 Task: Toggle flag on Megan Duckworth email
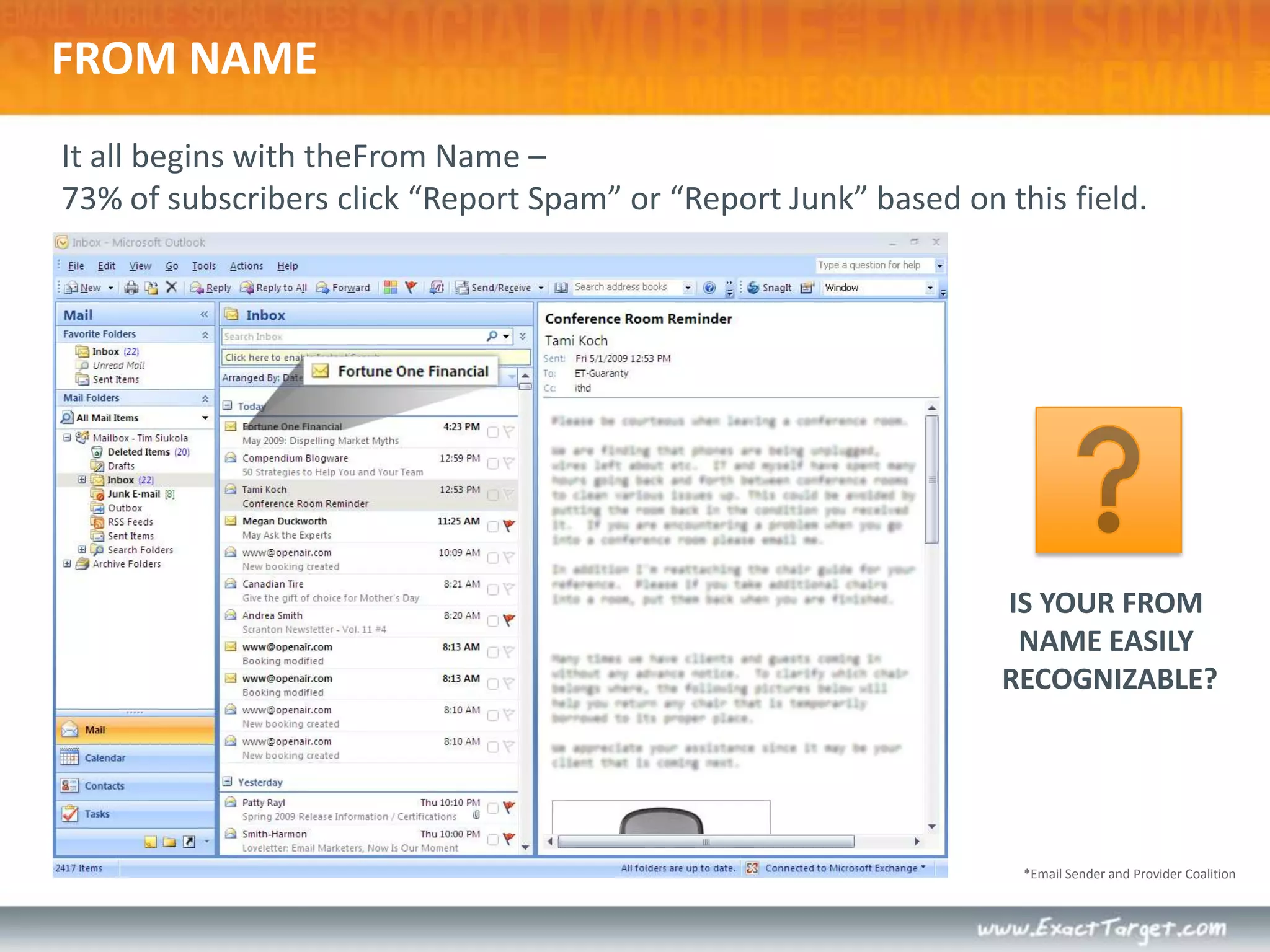pos(509,526)
